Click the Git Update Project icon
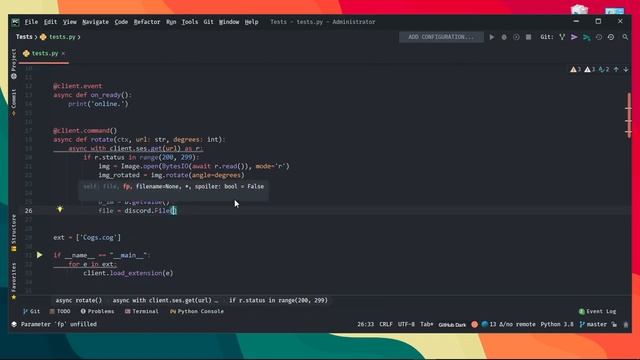Image resolution: width=640 pixels, height=360 pixels. pyautogui.click(x=562, y=37)
